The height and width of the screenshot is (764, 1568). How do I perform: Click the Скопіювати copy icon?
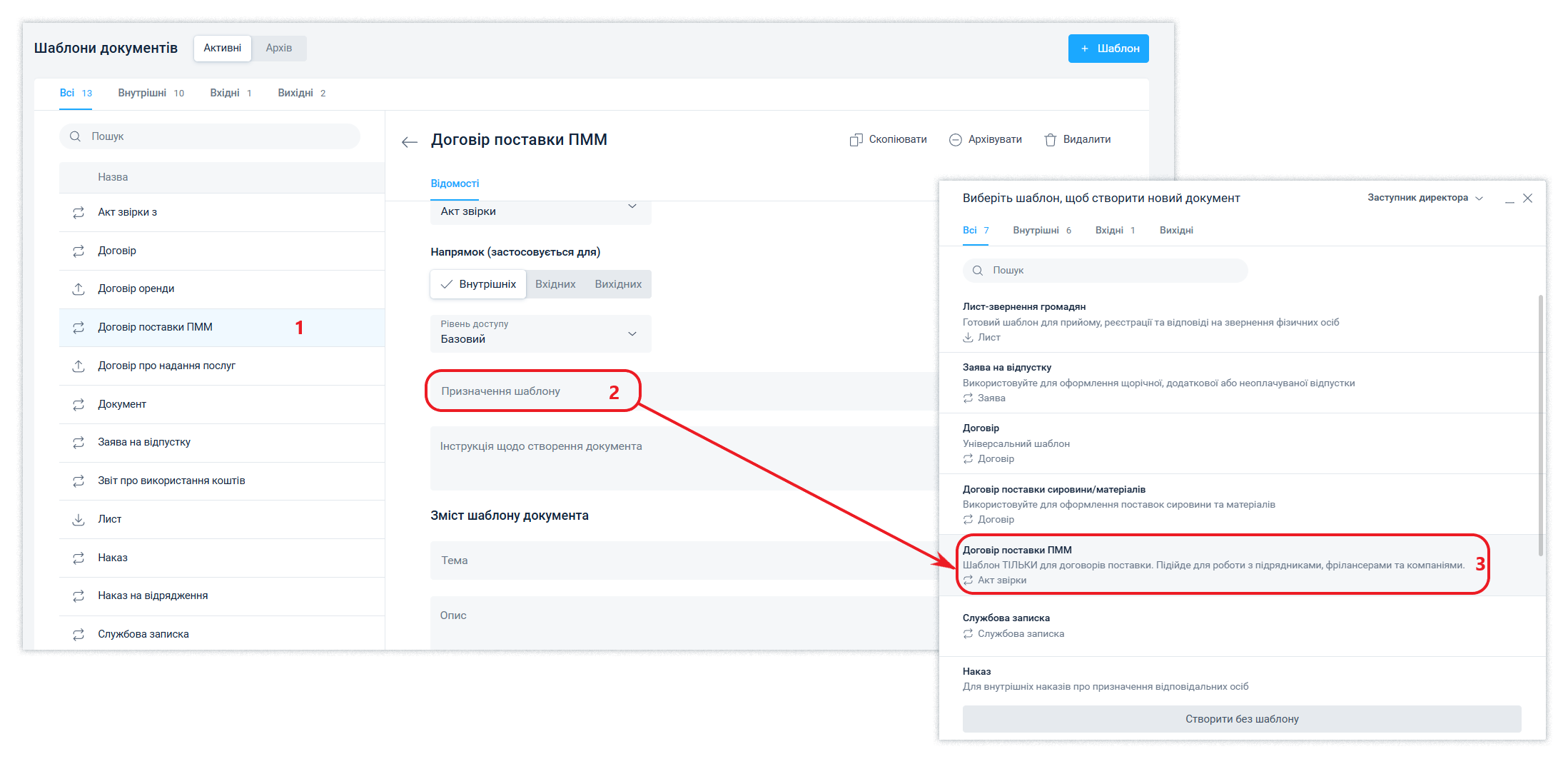(x=856, y=140)
